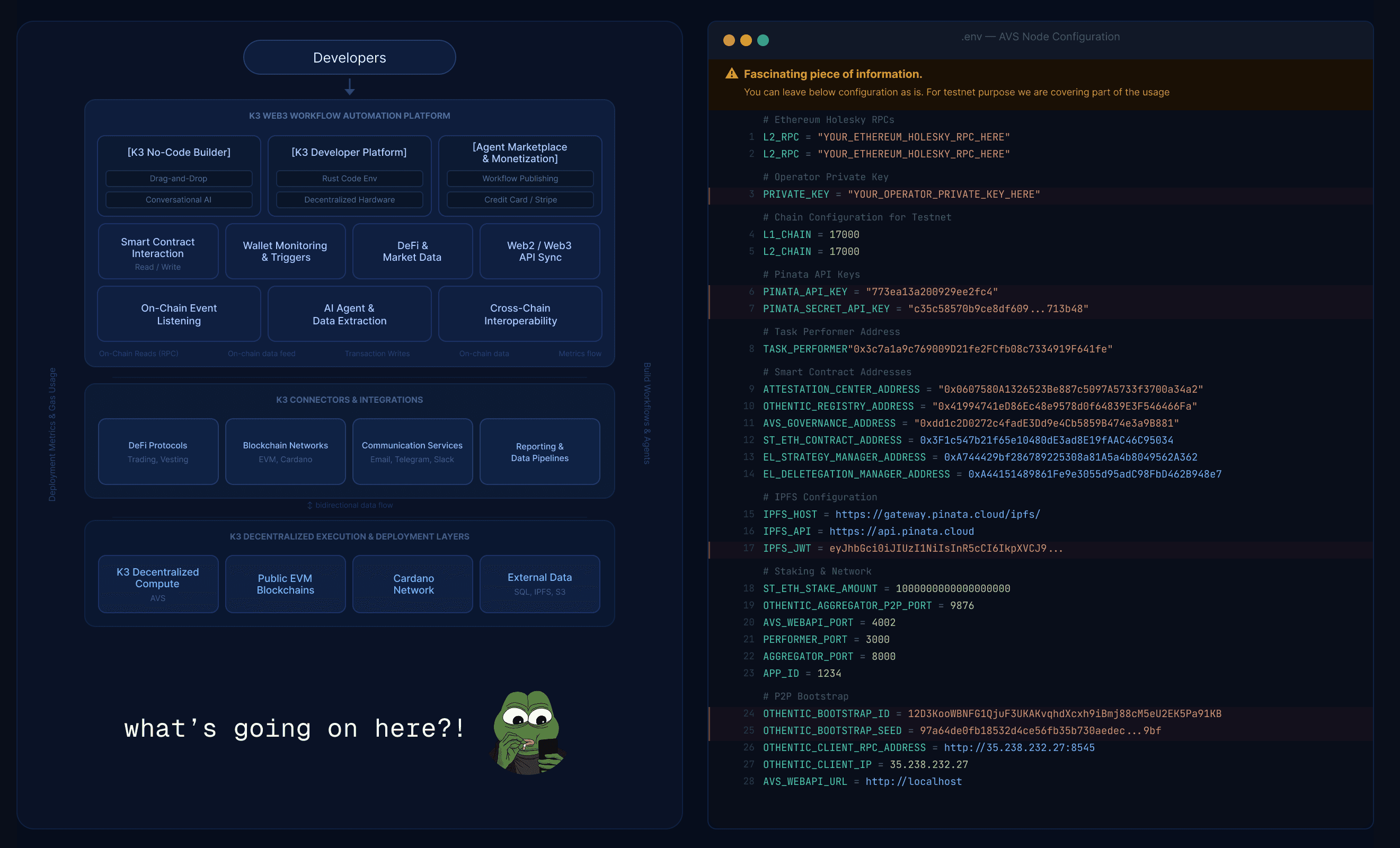
Task: Click the Cardano Network box
Action: (412, 584)
